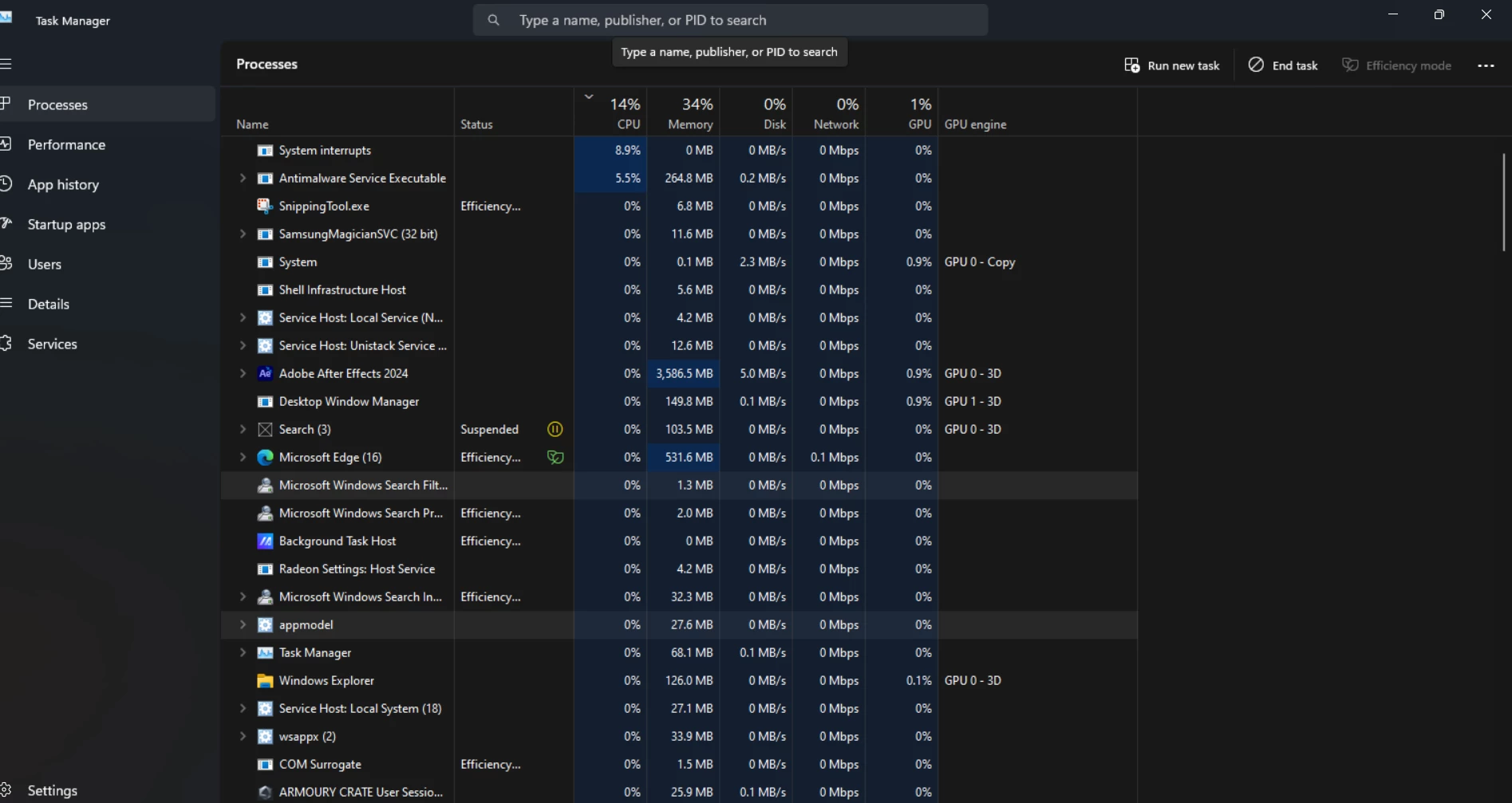
Task: Expand Service Host: Unistack Service group
Action: [x=243, y=345]
